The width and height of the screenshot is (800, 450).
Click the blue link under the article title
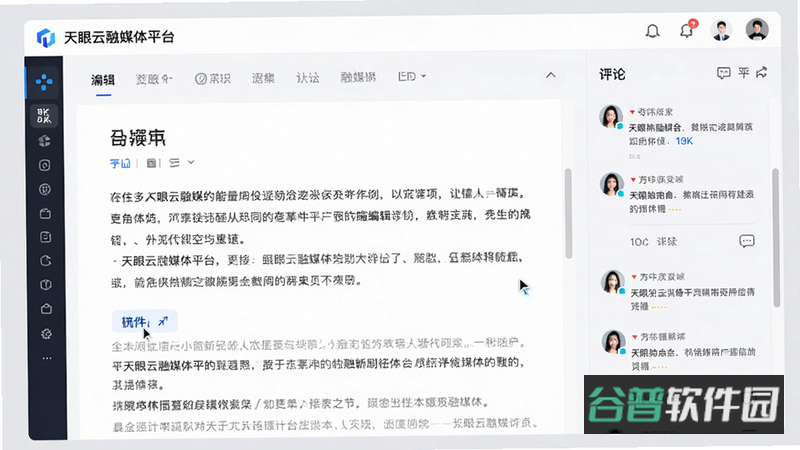point(120,163)
